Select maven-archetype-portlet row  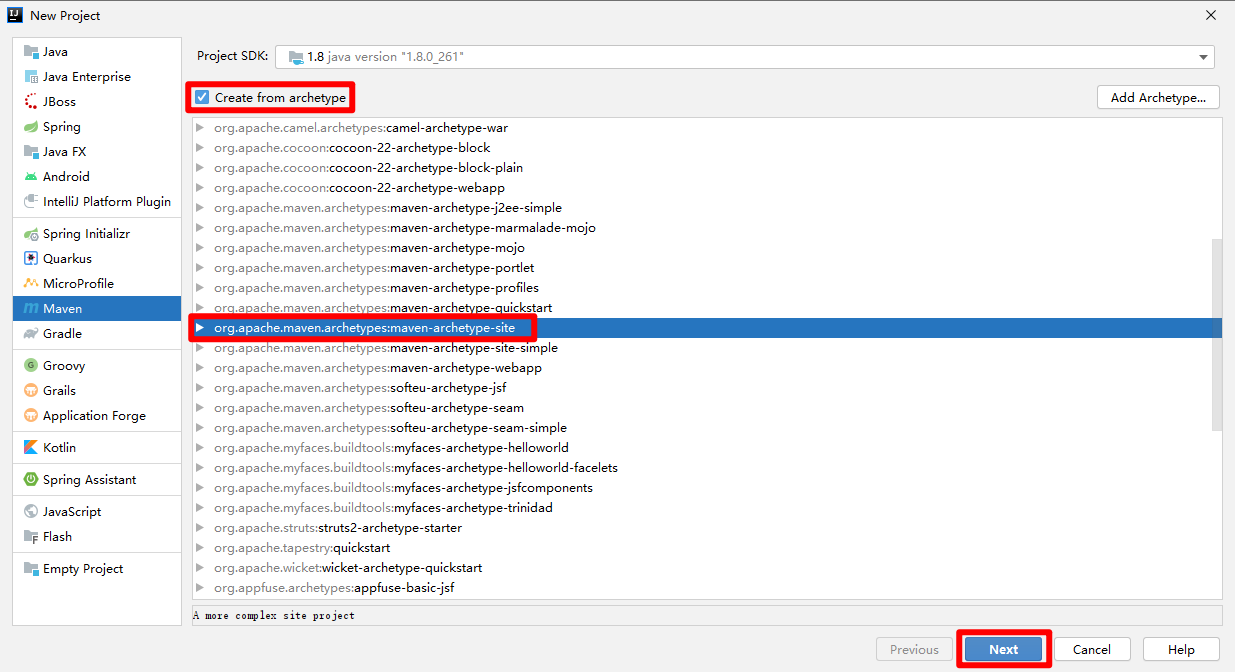tap(701, 268)
